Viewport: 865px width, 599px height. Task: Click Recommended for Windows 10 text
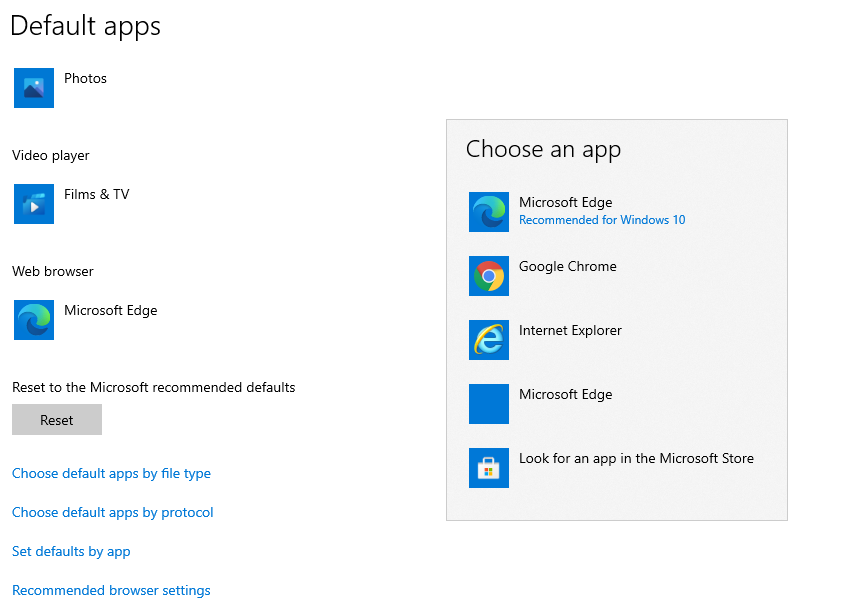(602, 220)
